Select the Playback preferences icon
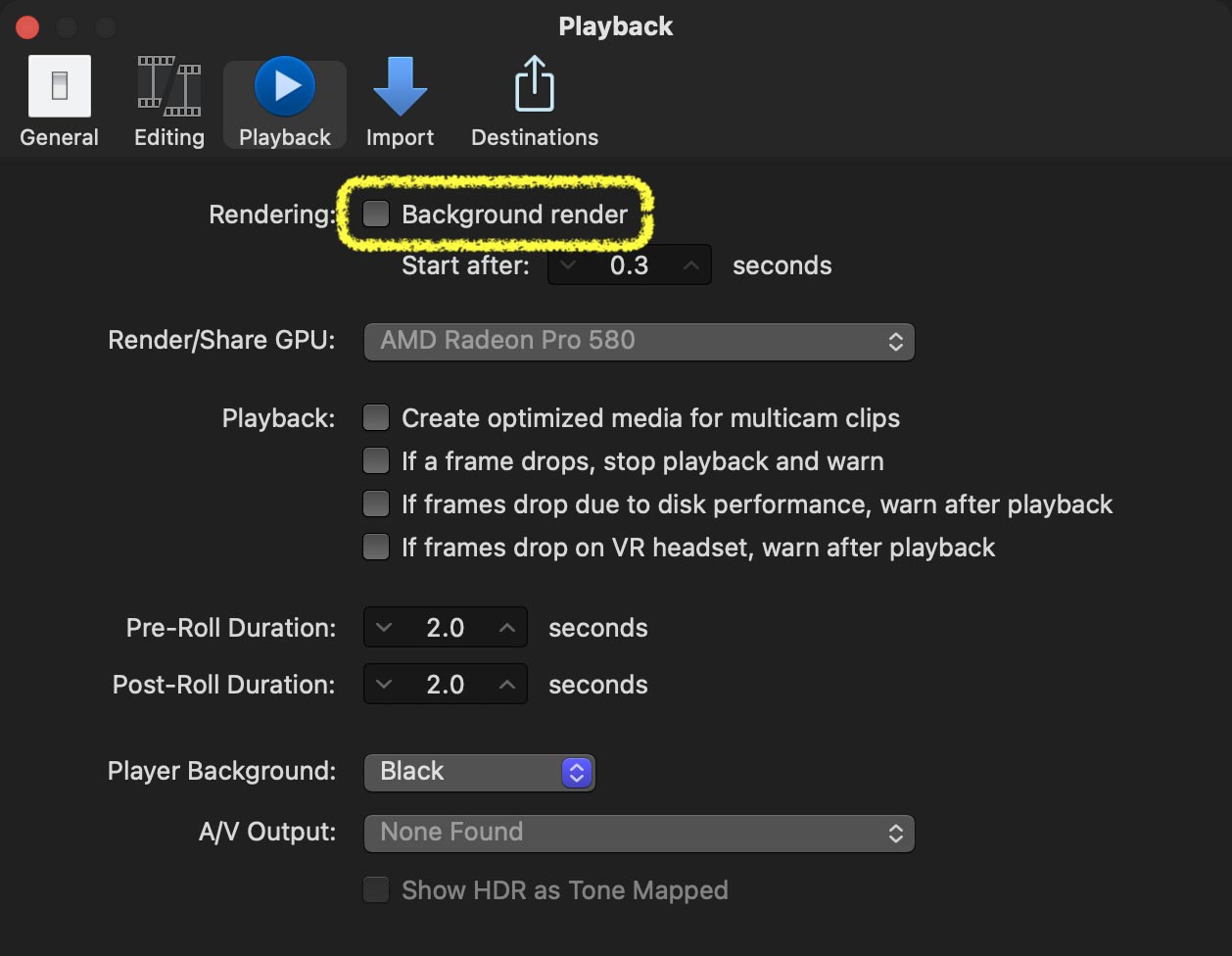 pos(285,101)
